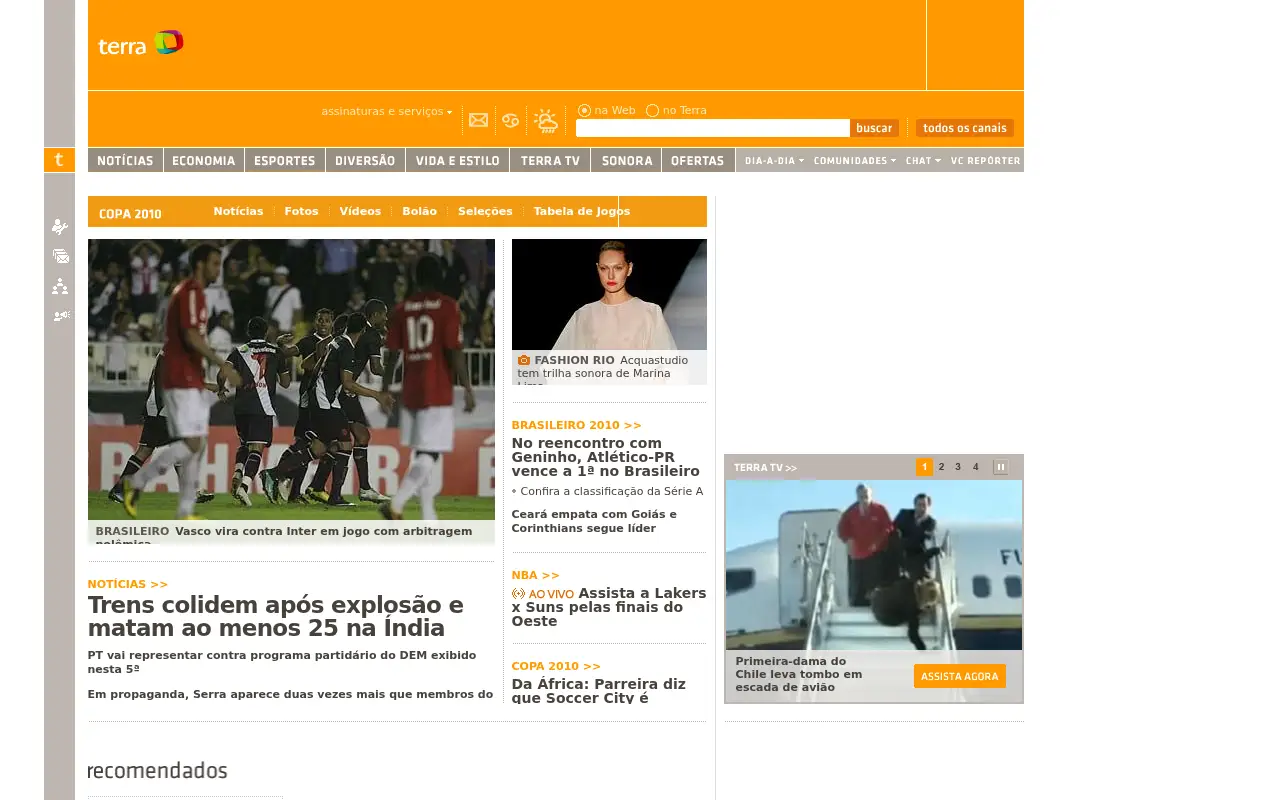
Task: Open 'Confira a classificação da Série A'
Action: [612, 491]
